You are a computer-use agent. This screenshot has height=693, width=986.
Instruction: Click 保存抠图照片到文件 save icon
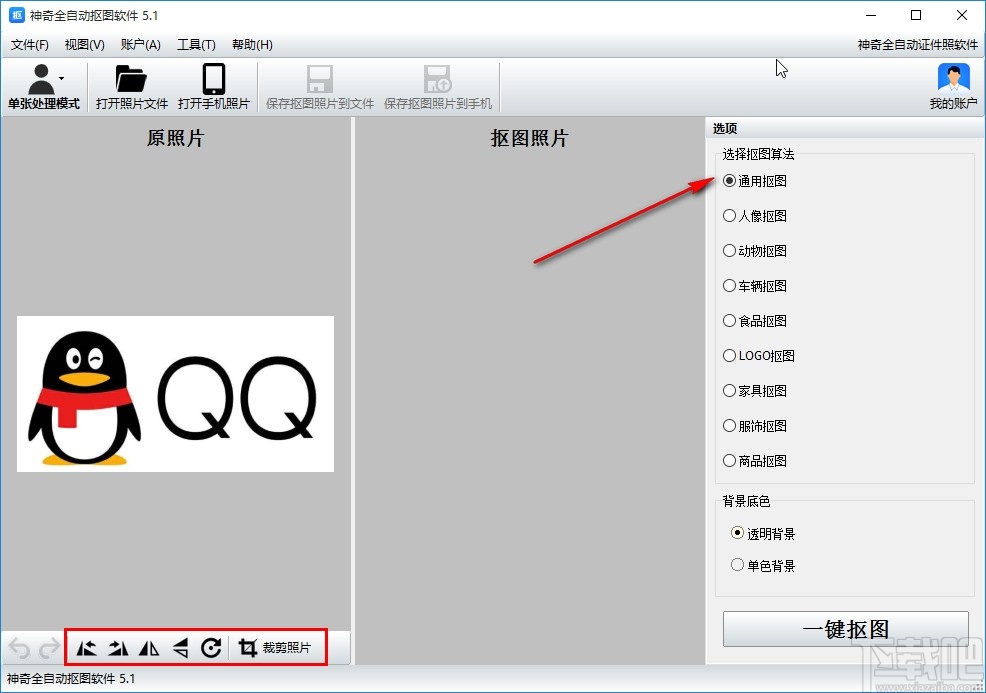[x=319, y=79]
